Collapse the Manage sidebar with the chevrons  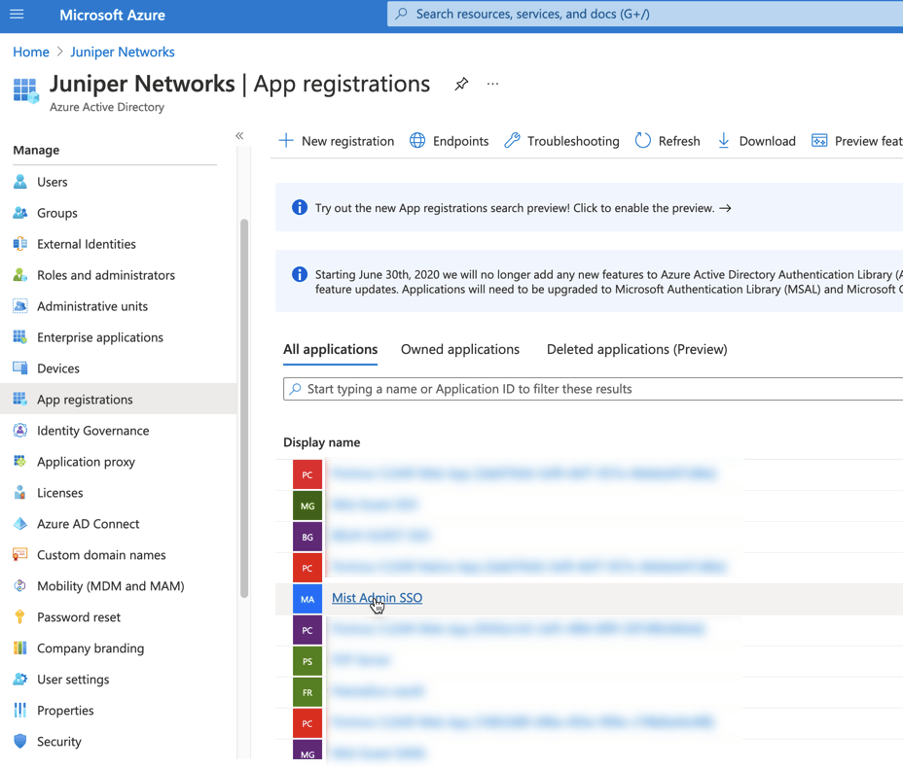pos(238,135)
